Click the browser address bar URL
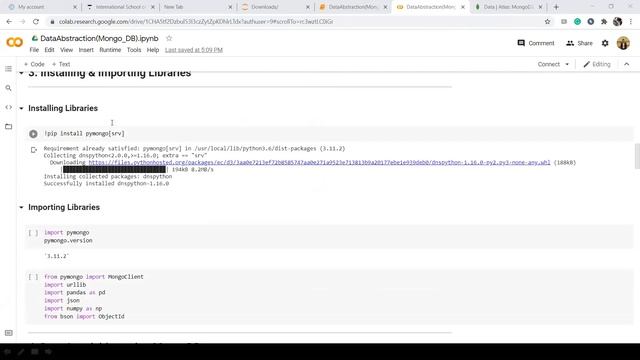 pyautogui.click(x=196, y=22)
